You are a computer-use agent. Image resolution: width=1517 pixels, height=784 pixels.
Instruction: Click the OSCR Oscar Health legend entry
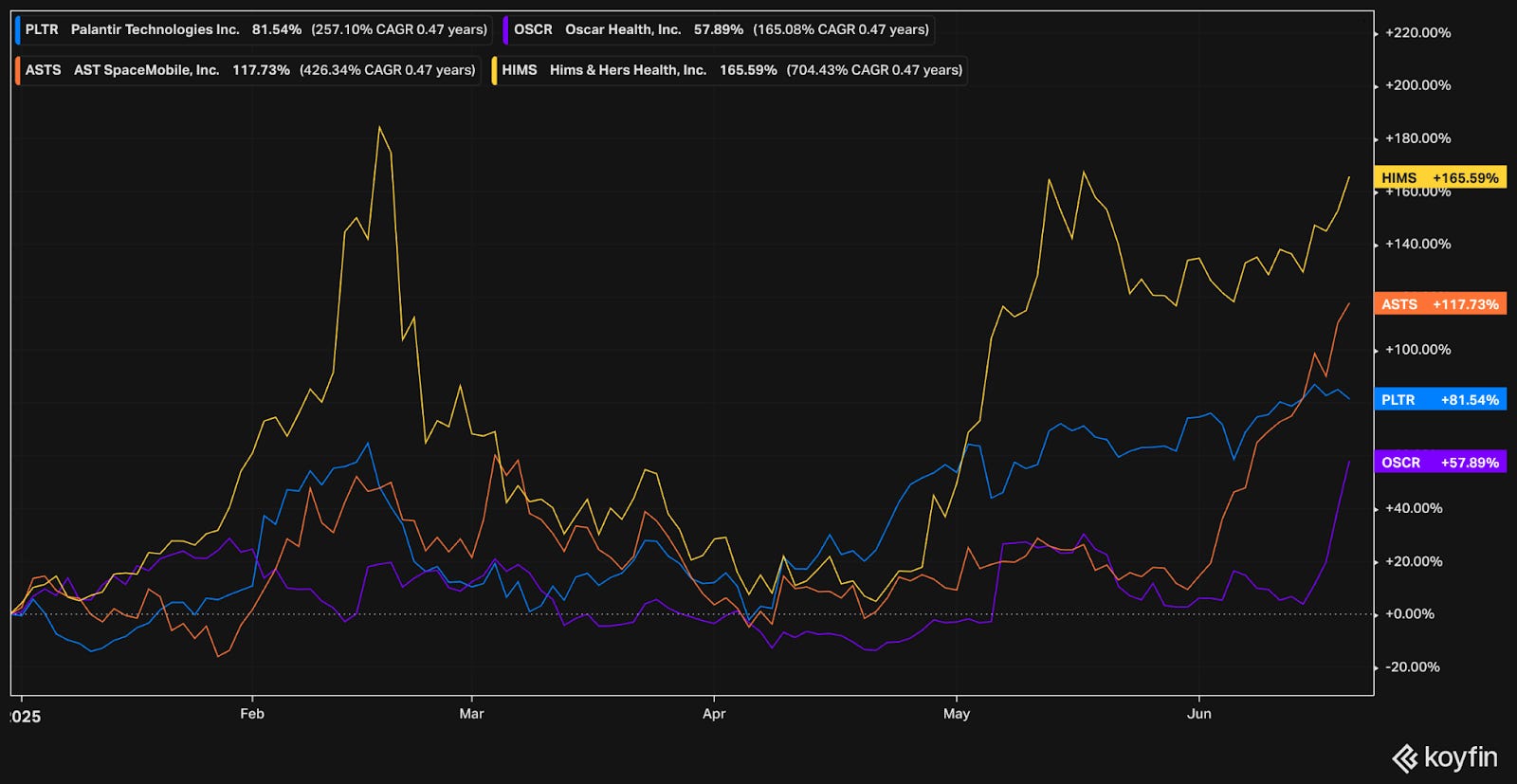pyautogui.click(x=719, y=29)
